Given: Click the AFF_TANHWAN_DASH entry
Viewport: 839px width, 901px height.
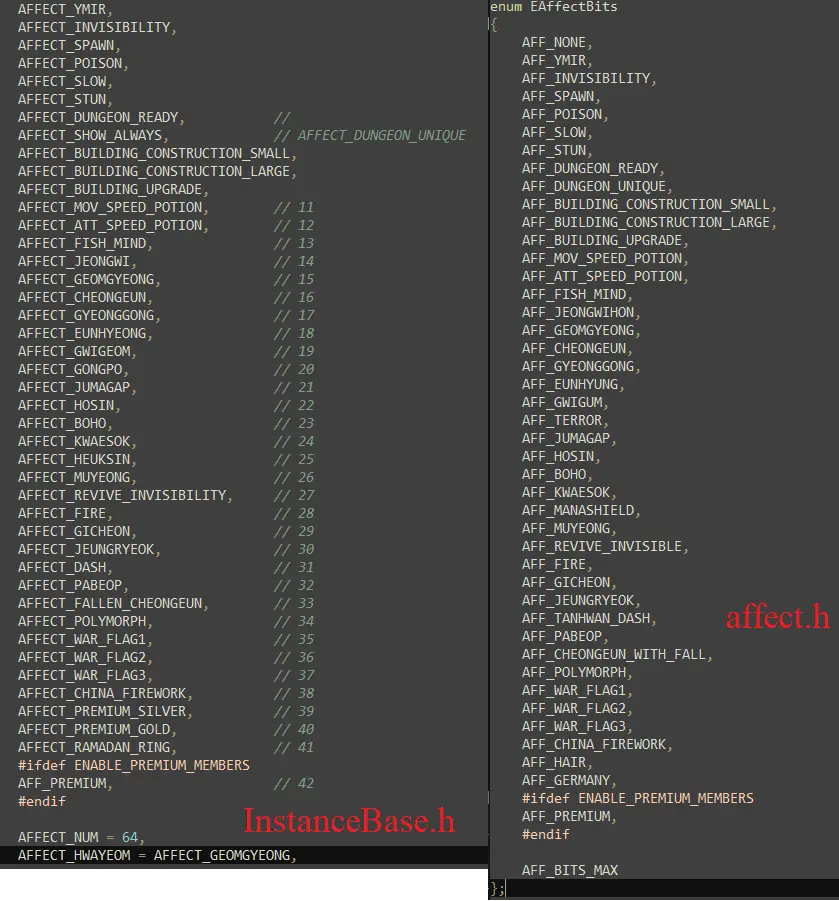Looking at the screenshot, I should [x=588, y=618].
